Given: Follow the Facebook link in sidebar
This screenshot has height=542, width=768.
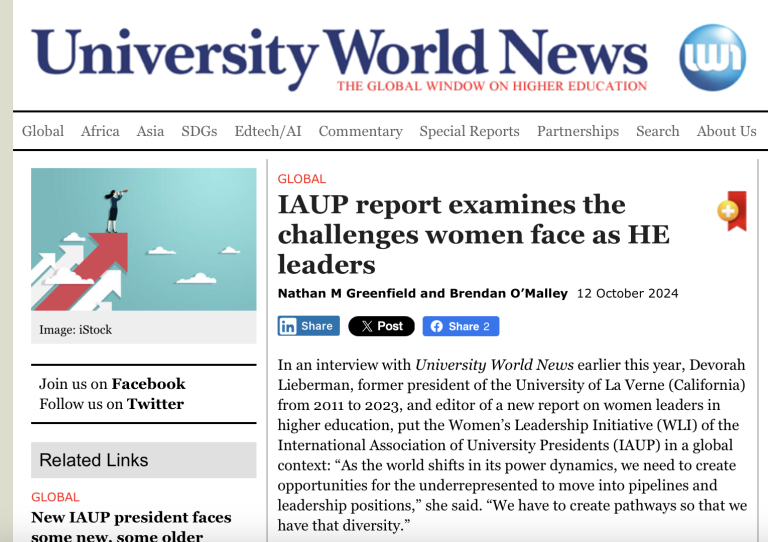Looking at the screenshot, I should (148, 384).
